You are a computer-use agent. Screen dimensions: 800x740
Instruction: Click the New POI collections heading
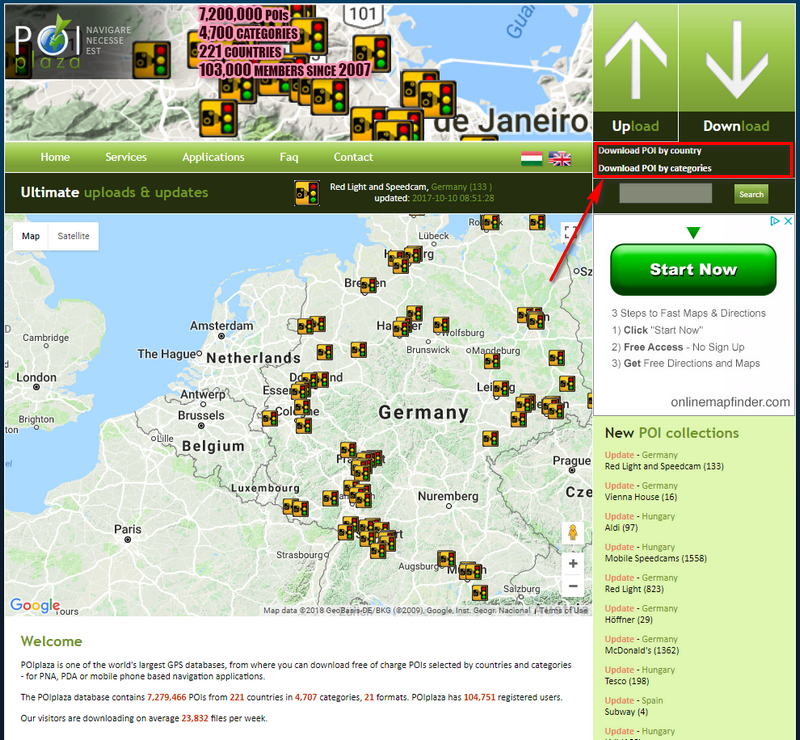[x=671, y=433]
